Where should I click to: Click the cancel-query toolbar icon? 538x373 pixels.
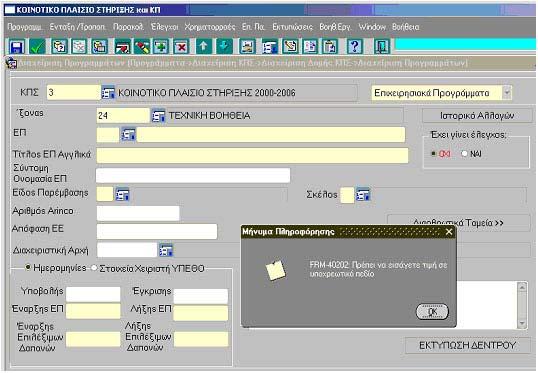79,46
